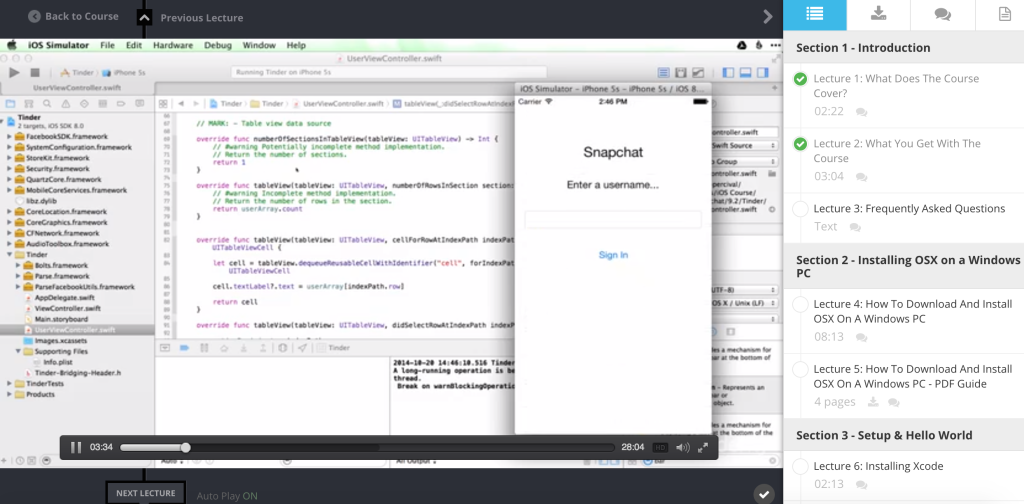Expand TinderTests group

9,383
